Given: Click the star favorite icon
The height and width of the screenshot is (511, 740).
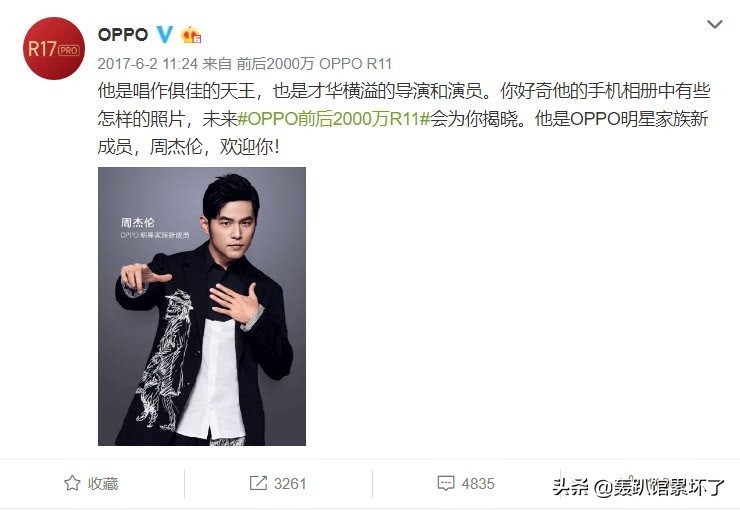Looking at the screenshot, I should [72, 483].
